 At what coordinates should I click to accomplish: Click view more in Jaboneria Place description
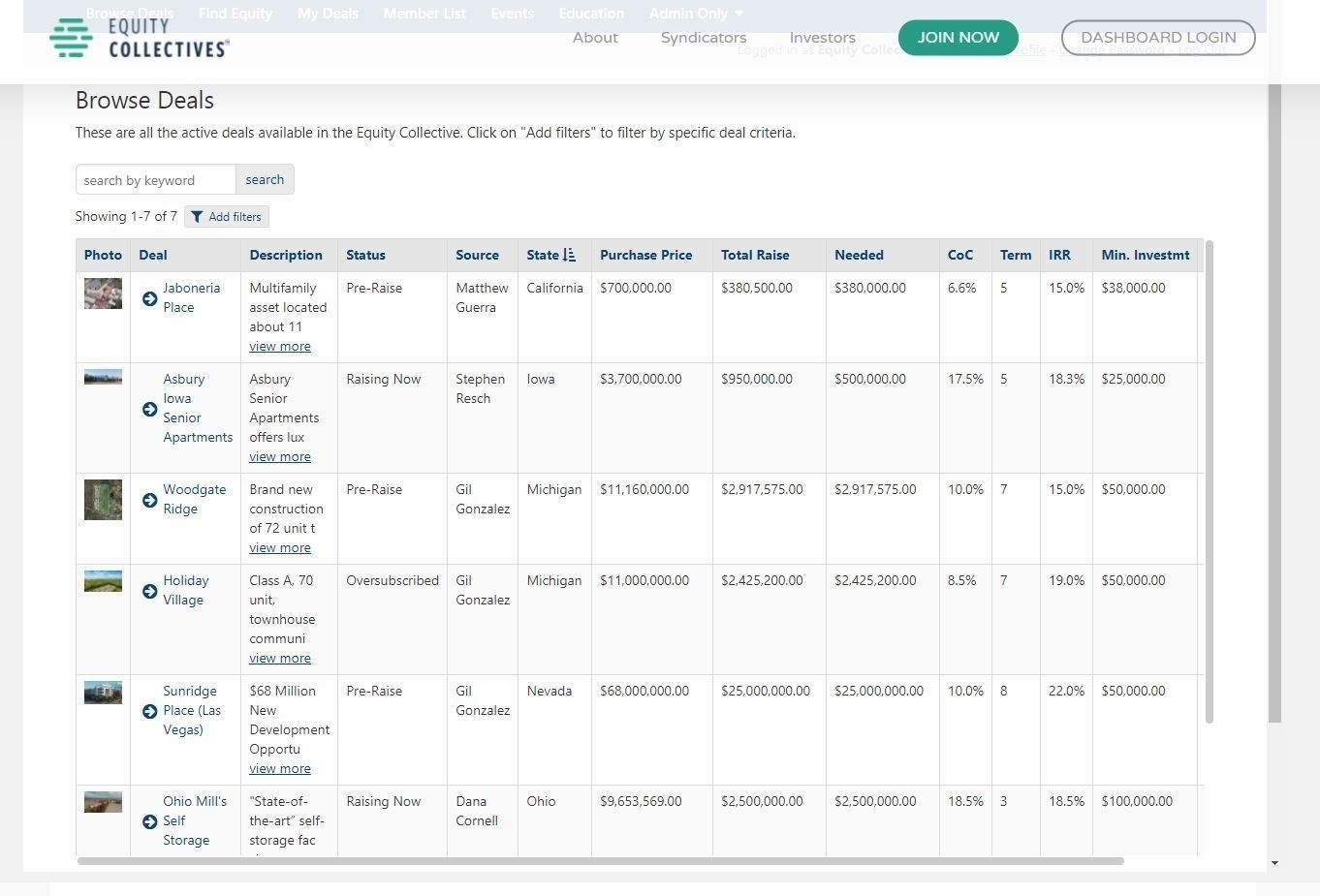click(280, 347)
